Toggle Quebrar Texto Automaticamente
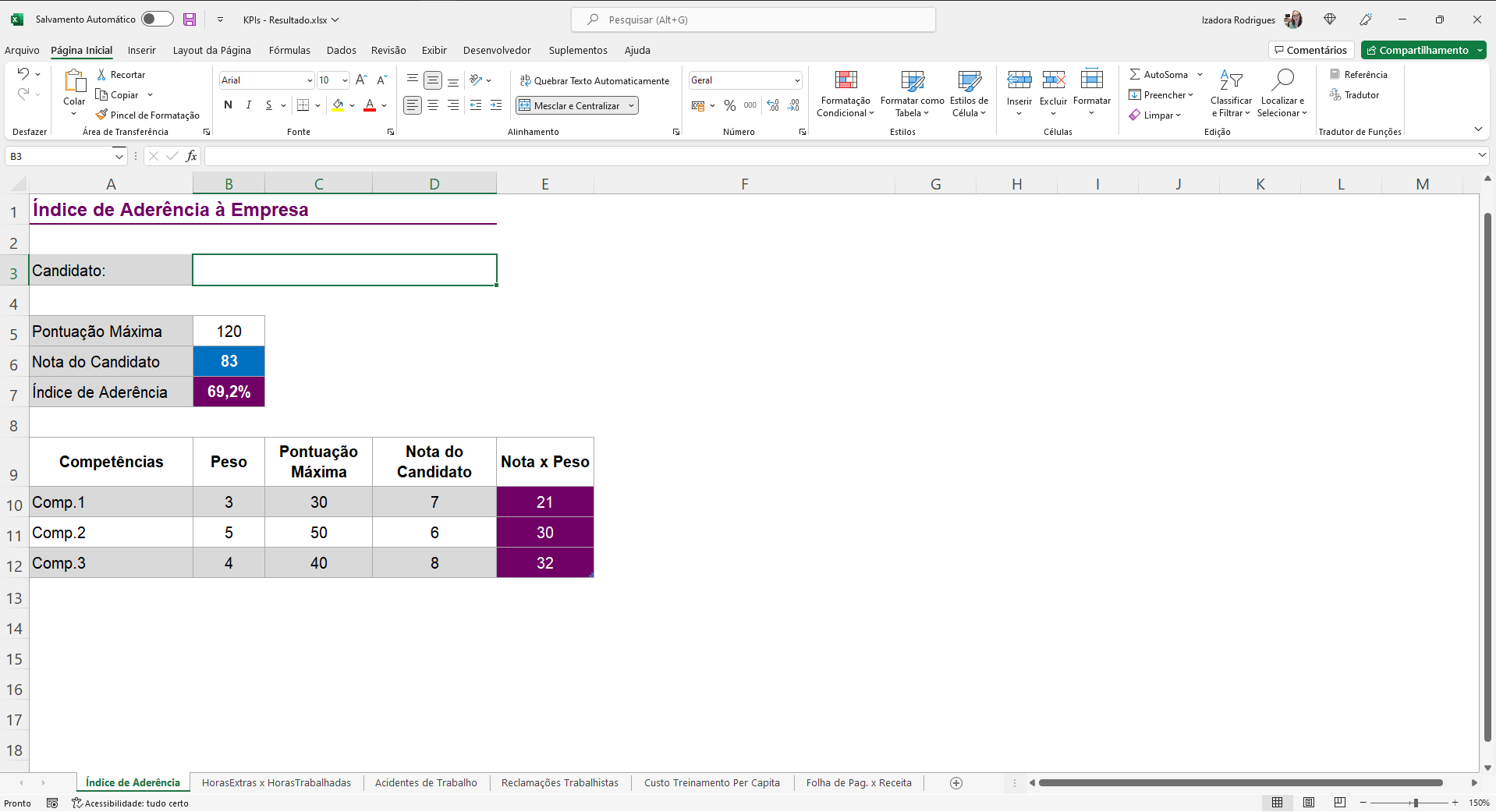This screenshot has width=1496, height=812. coord(594,80)
